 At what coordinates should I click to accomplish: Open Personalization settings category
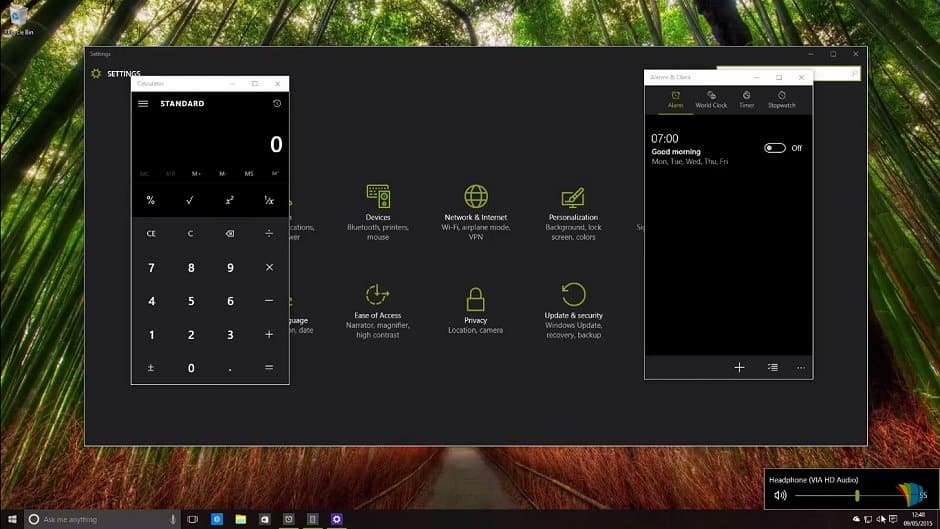[x=573, y=212]
